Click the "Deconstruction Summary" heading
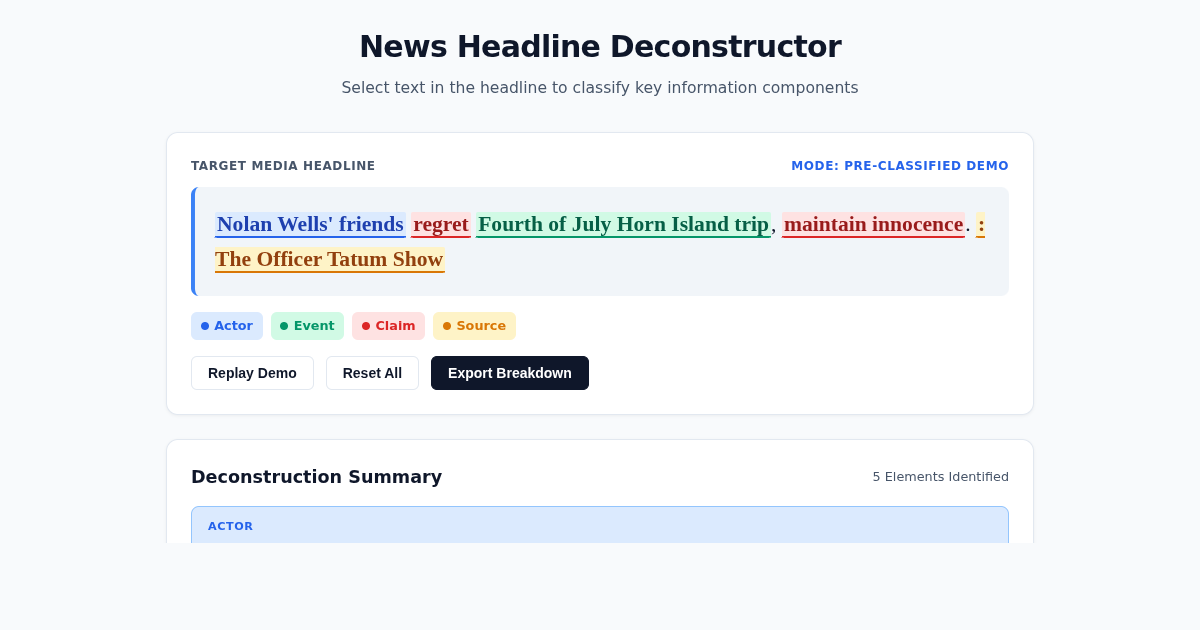Image resolution: width=1200 pixels, height=630 pixels. [x=316, y=477]
